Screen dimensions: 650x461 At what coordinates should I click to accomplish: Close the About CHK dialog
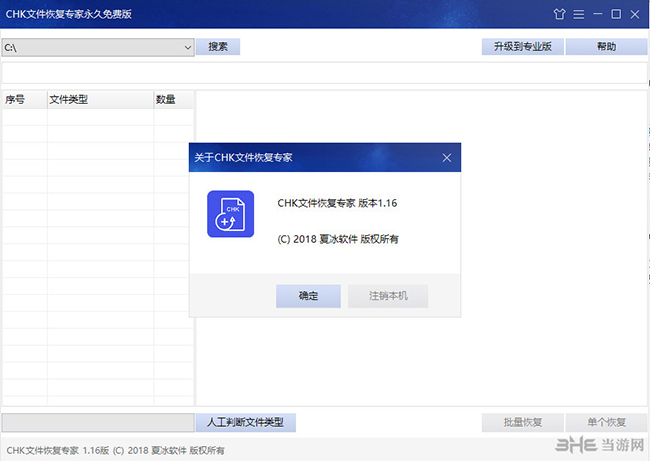click(x=446, y=158)
